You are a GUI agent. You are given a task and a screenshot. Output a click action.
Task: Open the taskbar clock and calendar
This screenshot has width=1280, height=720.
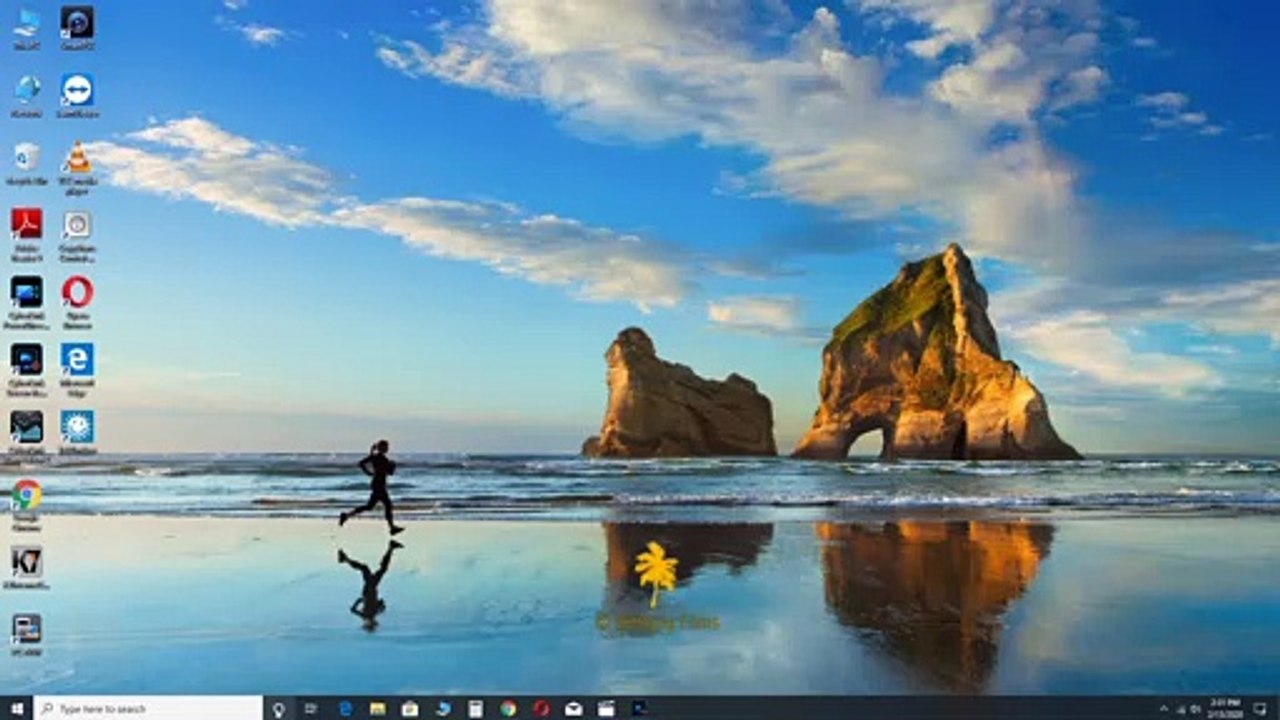(1226, 708)
